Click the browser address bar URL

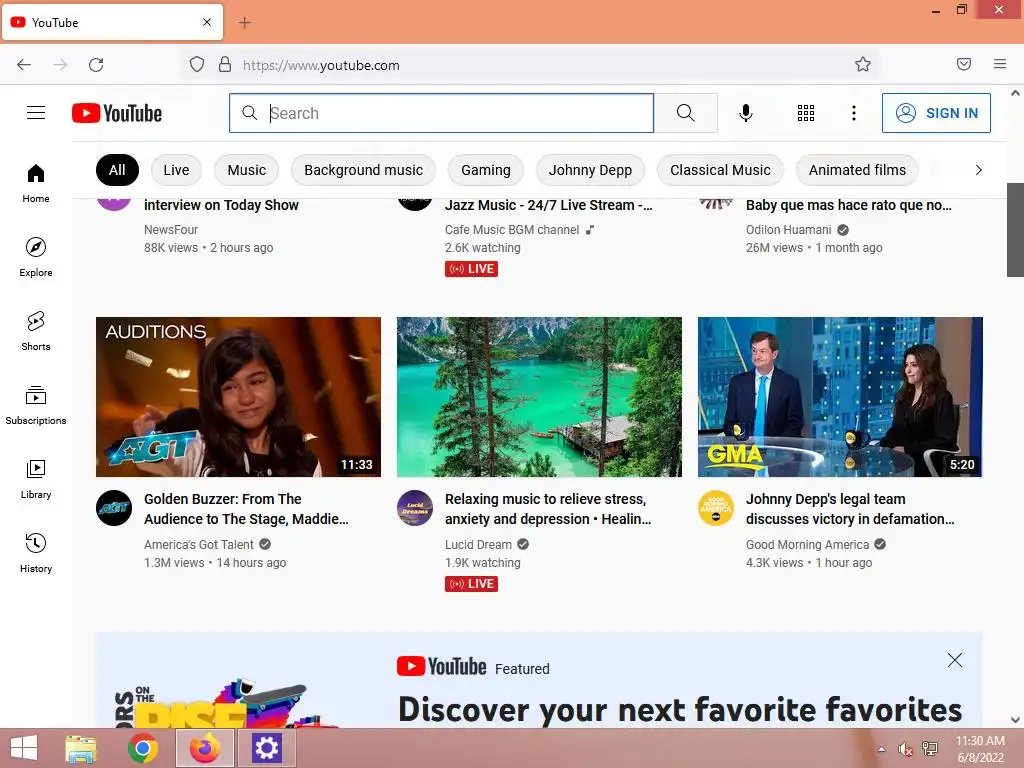point(321,65)
